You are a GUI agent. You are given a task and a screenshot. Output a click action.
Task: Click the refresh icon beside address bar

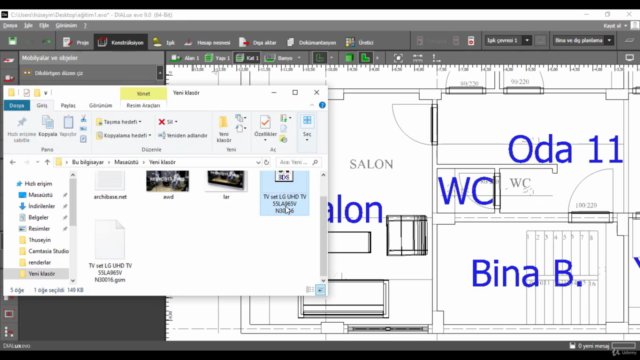tap(267, 162)
